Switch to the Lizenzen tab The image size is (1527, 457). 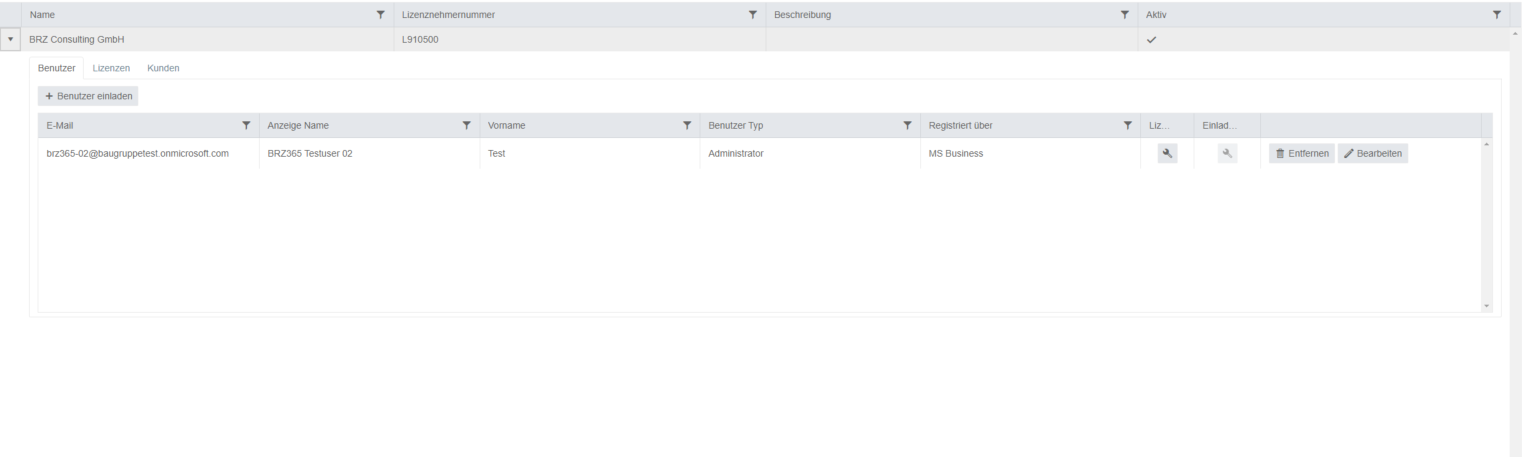click(111, 68)
